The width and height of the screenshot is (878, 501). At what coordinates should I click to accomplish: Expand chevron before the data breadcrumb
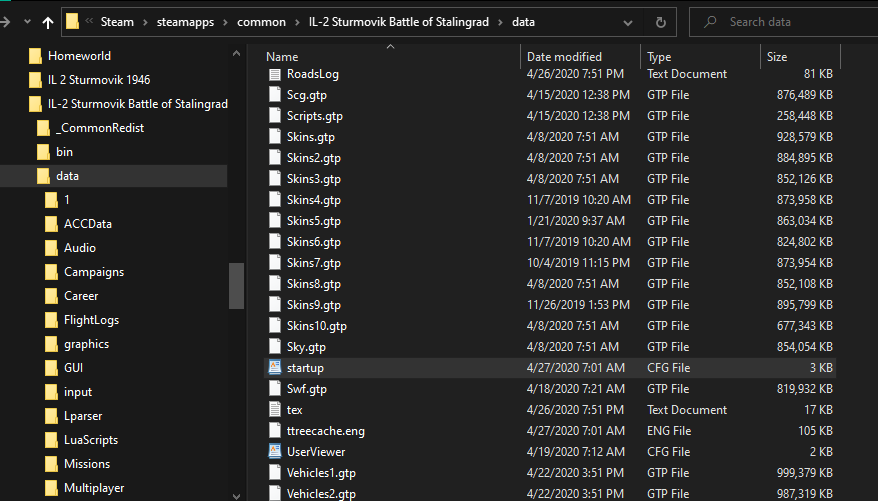501,22
